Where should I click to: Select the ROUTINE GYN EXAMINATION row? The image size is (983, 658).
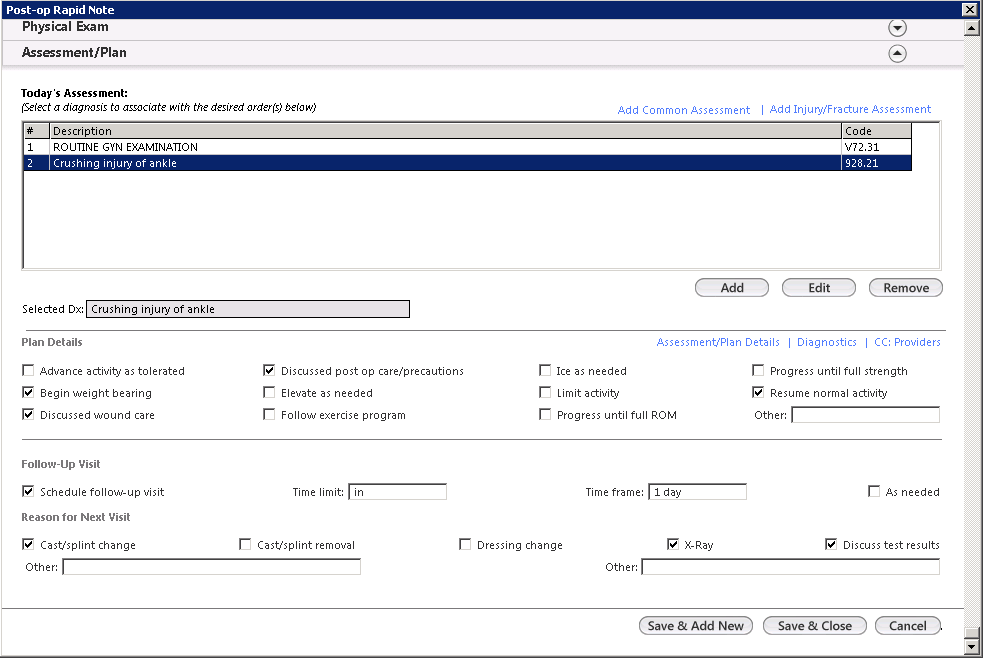click(468, 147)
